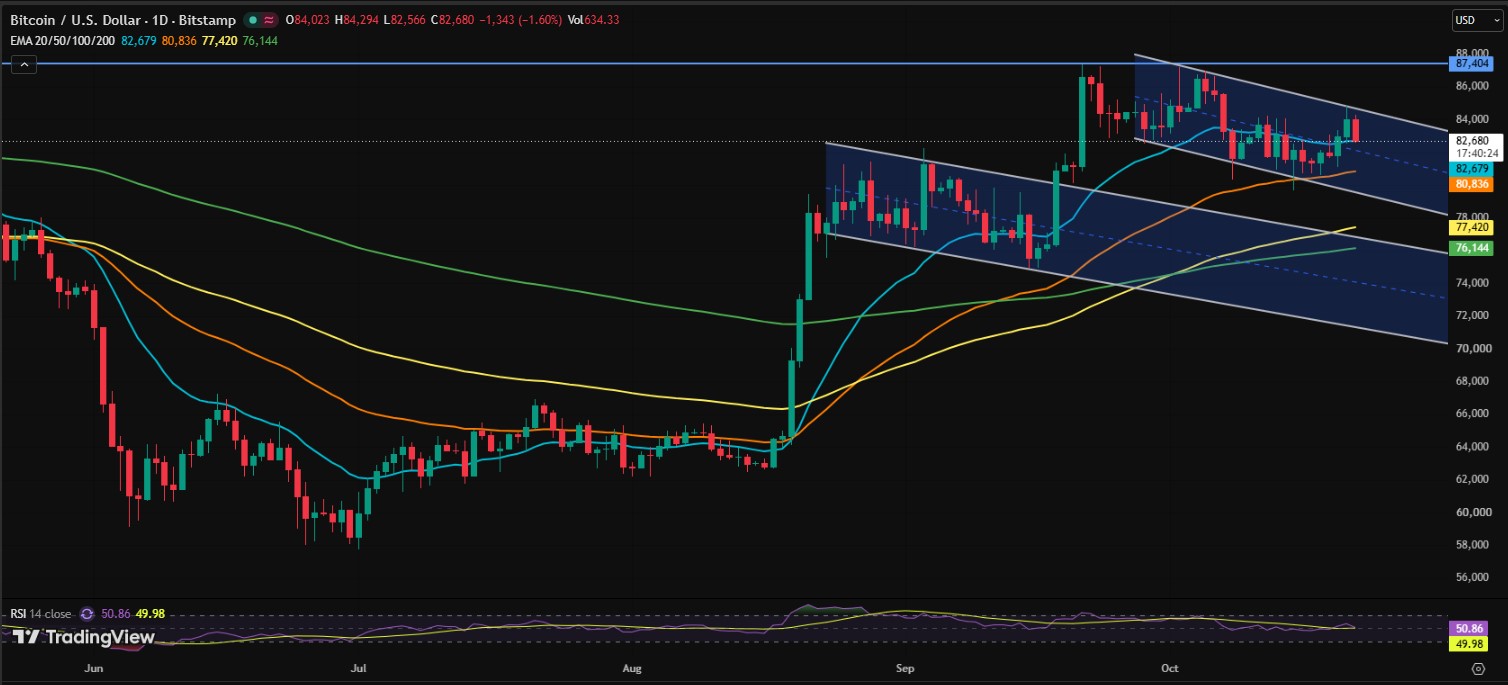Click the Jul label on the time axis
1508x685 pixels.
[356, 666]
